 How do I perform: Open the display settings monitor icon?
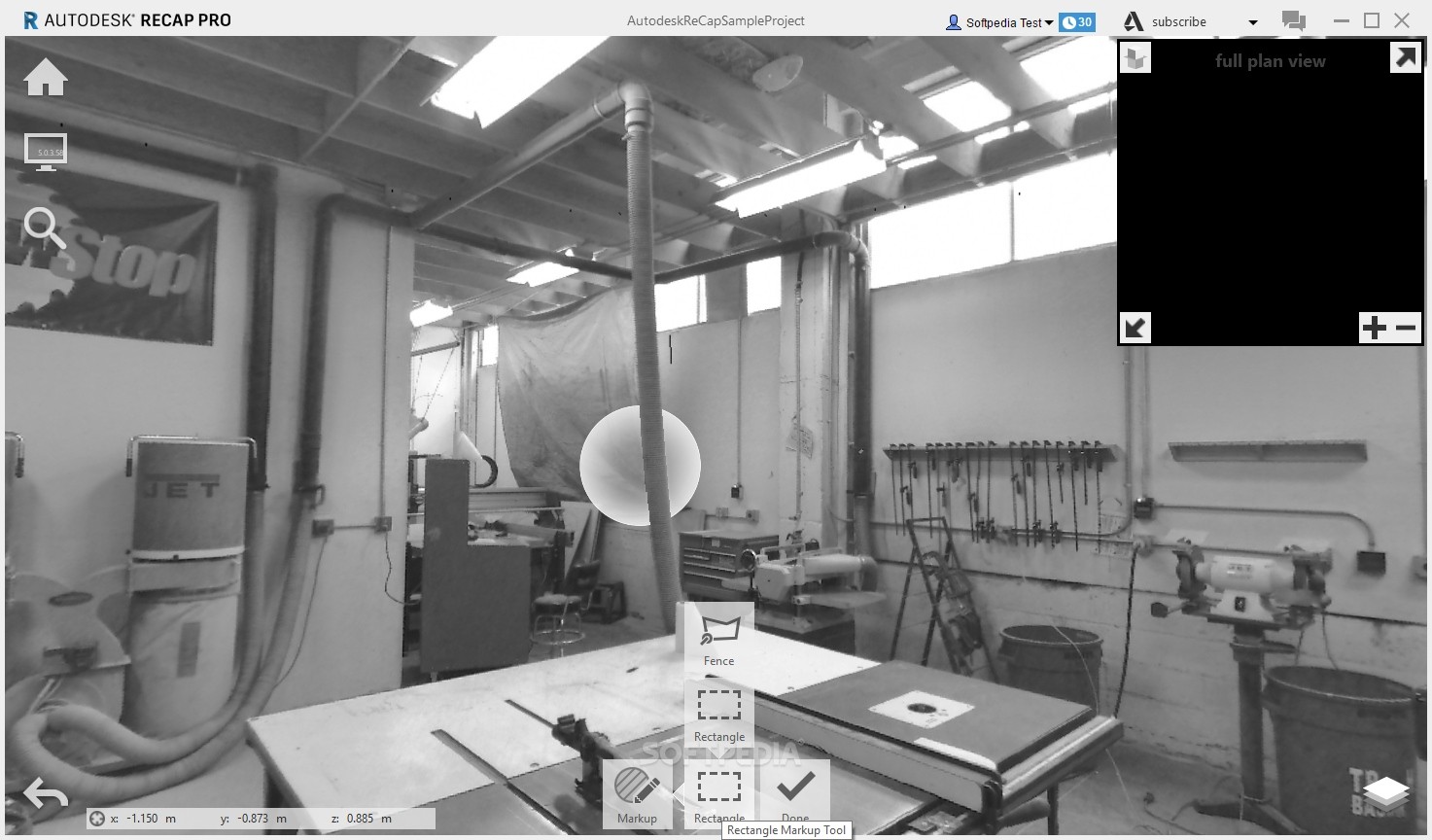[46, 152]
